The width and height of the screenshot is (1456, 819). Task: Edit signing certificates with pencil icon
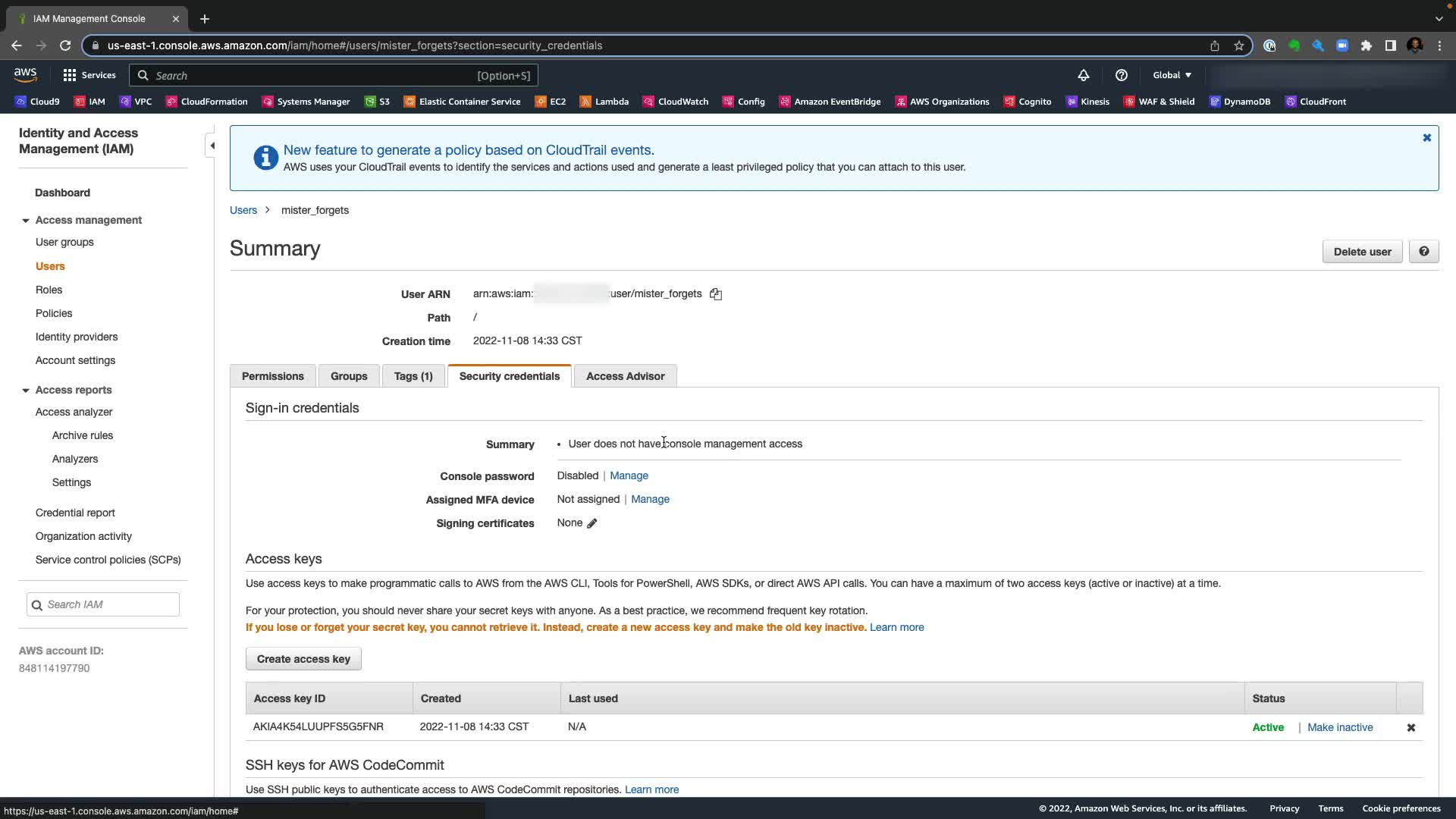591,523
